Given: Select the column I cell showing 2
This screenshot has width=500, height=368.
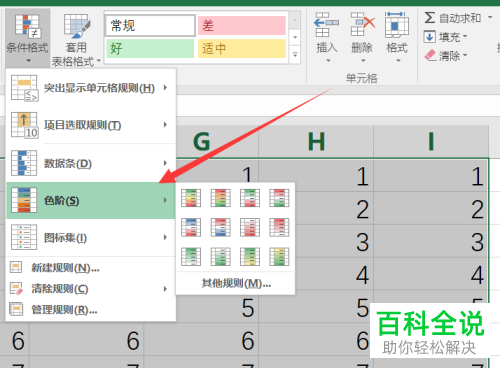Looking at the screenshot, I should 431,208.
